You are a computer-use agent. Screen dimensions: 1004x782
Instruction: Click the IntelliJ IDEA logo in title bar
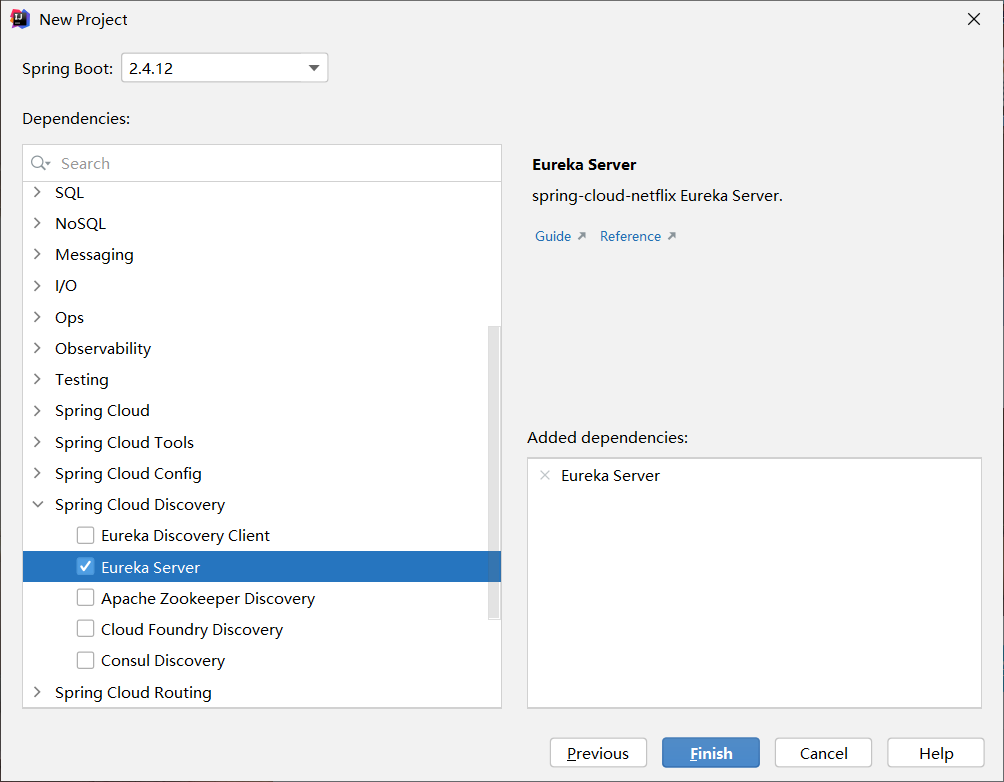pos(20,19)
